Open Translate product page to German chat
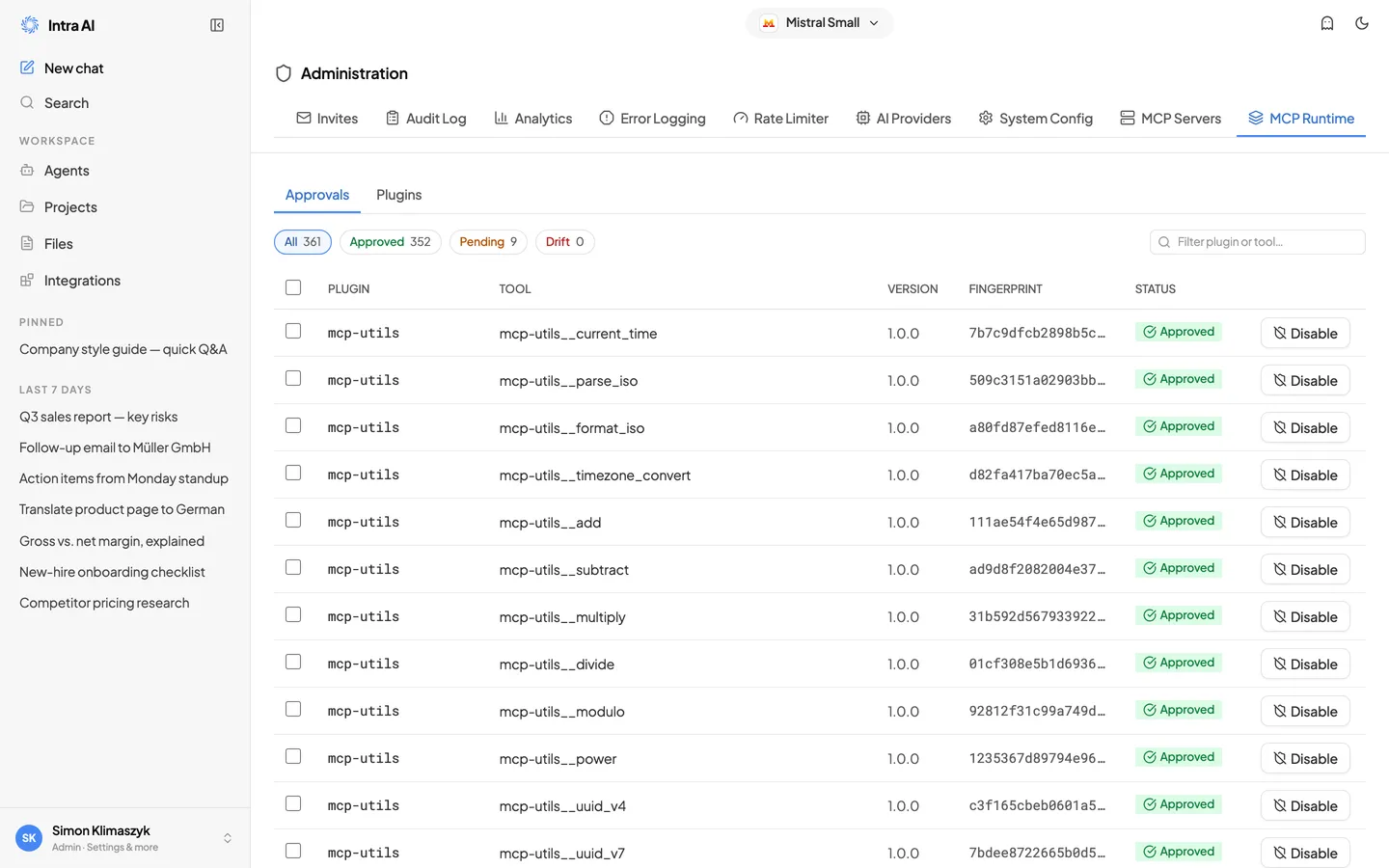The width and height of the screenshot is (1389, 868). click(122, 509)
